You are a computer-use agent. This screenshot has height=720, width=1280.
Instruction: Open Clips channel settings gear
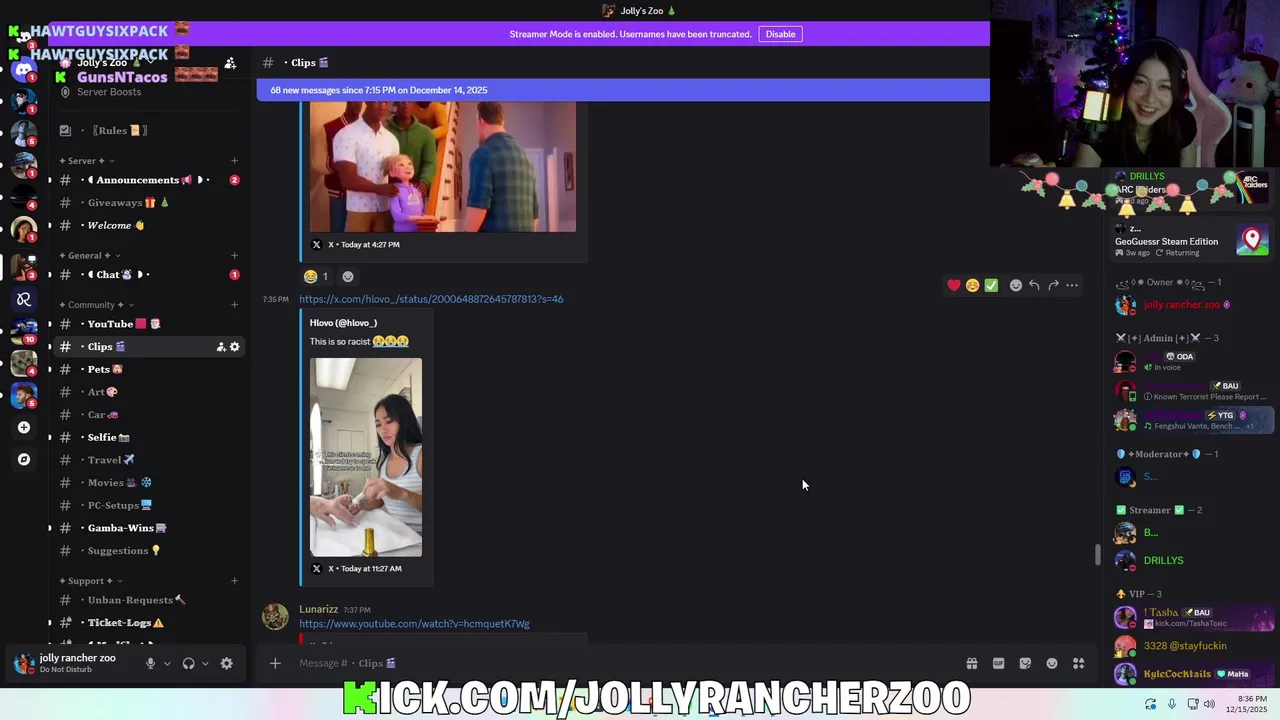click(235, 347)
